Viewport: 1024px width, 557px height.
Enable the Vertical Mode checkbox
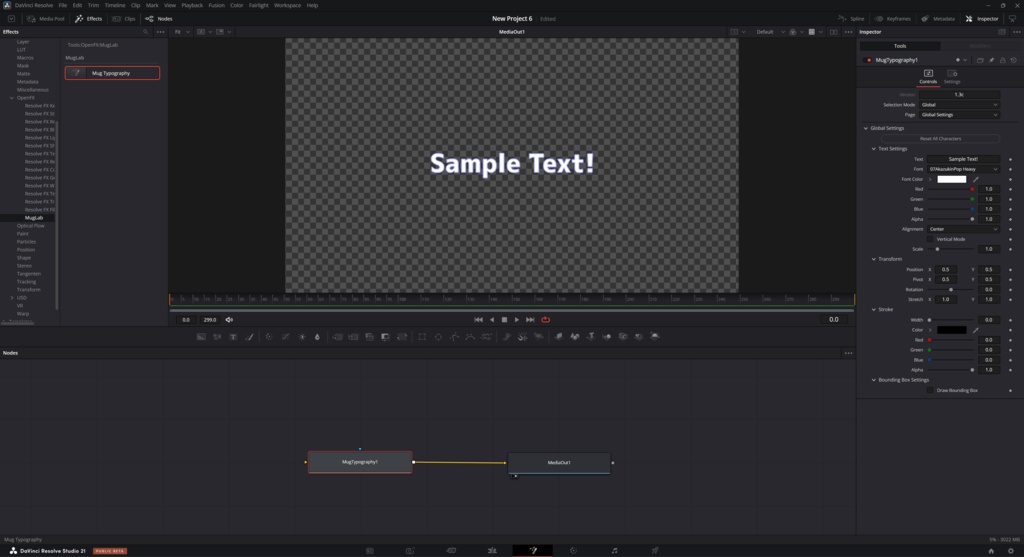(930, 240)
